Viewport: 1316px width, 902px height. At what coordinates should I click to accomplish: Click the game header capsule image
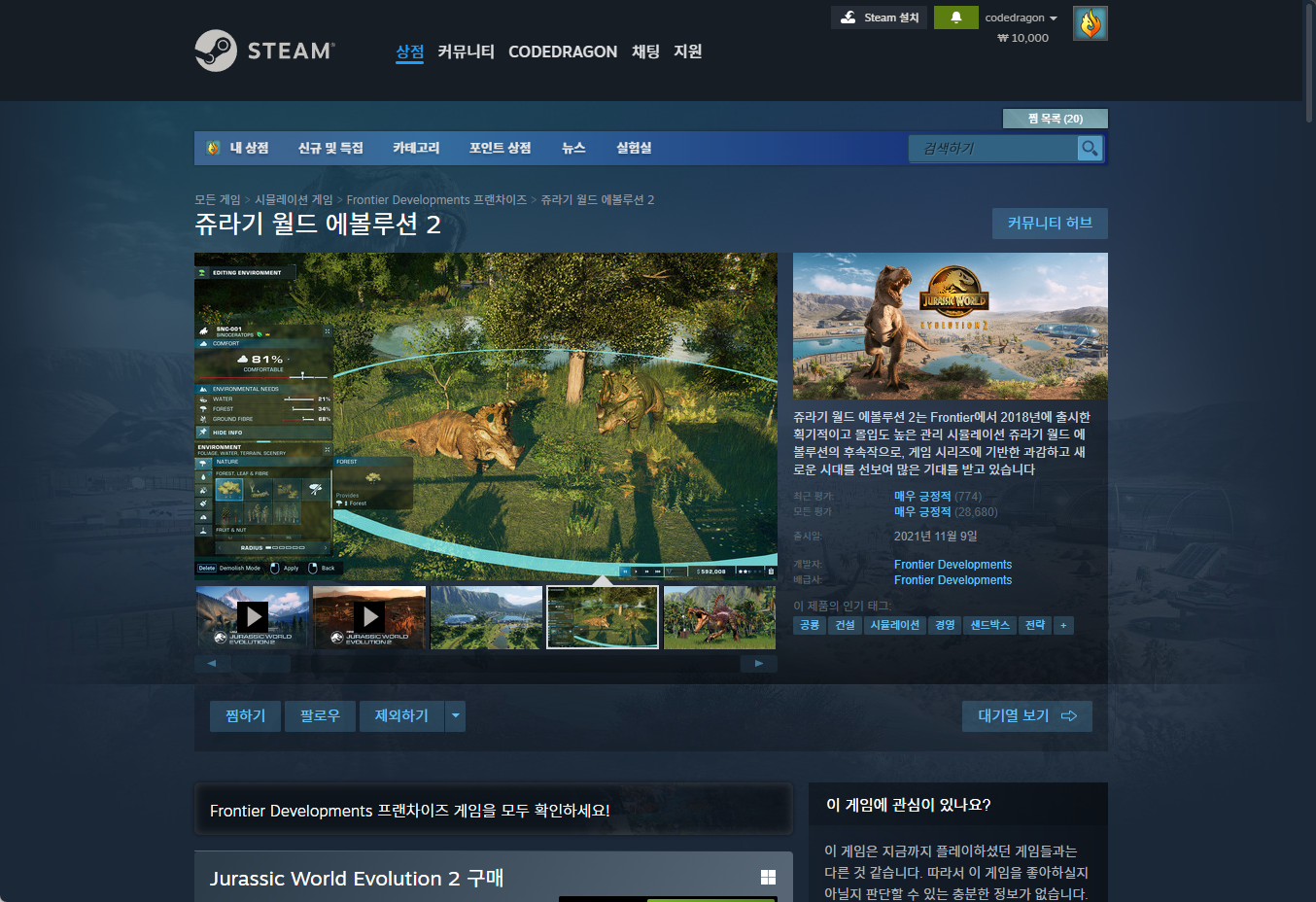951,326
